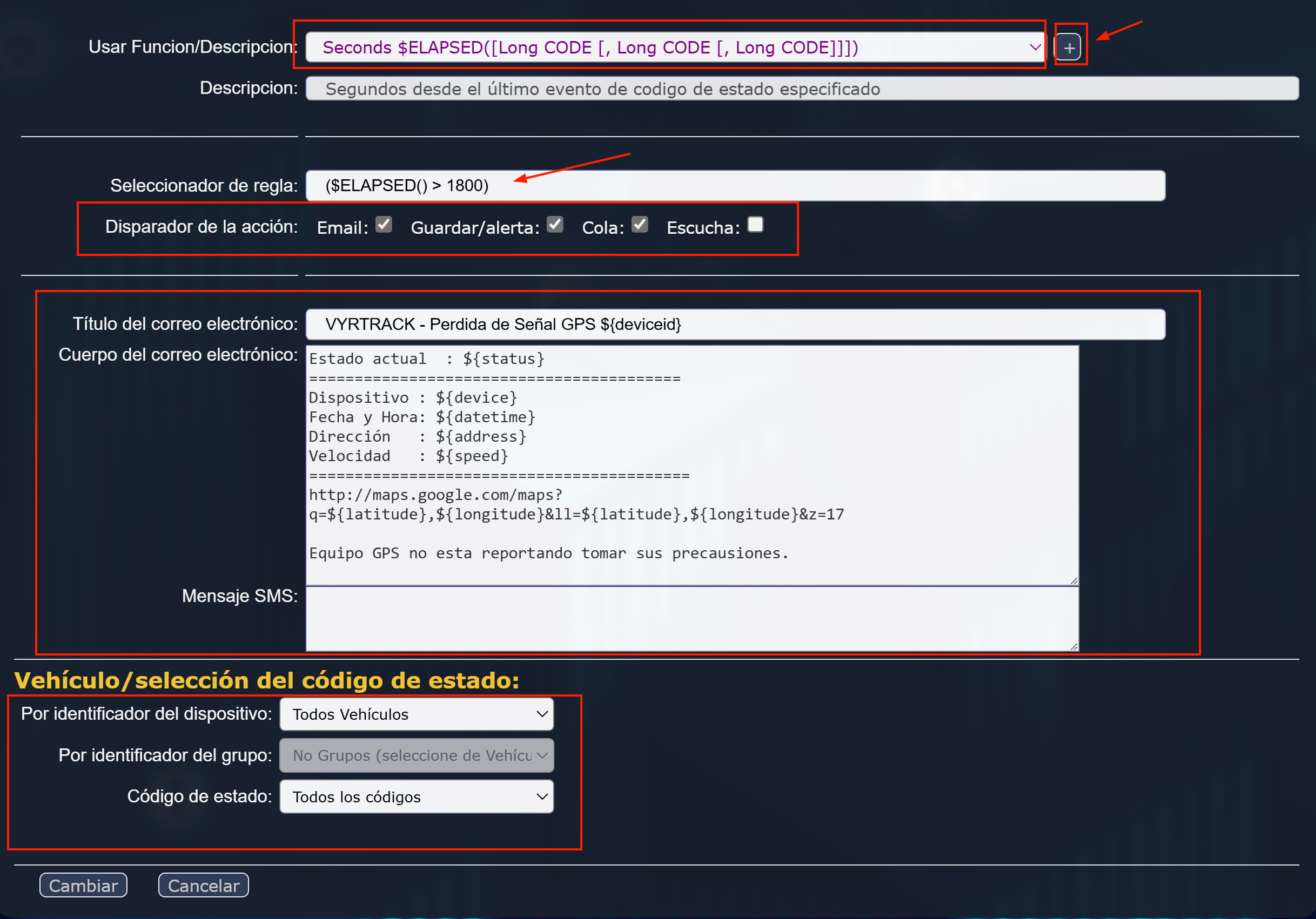Click the email body resize handle
The image size is (1316, 919).
(x=1073, y=580)
